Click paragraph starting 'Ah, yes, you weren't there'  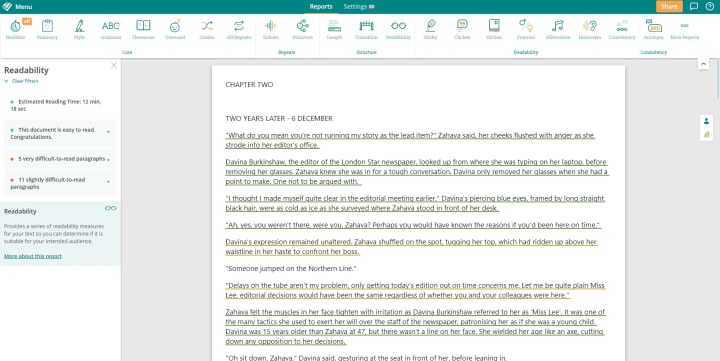pos(413,225)
